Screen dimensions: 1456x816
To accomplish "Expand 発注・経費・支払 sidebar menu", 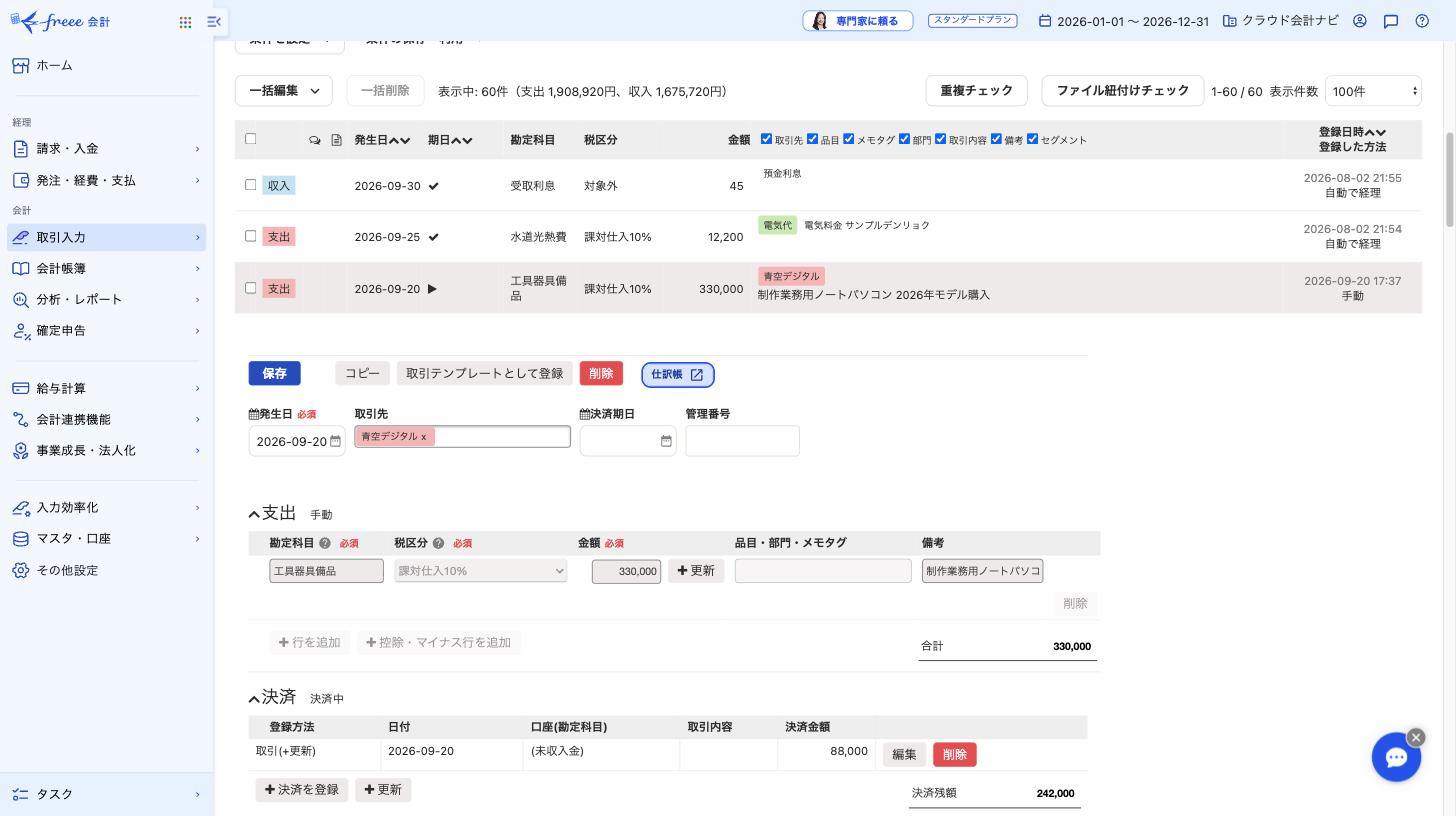I will (x=107, y=181).
